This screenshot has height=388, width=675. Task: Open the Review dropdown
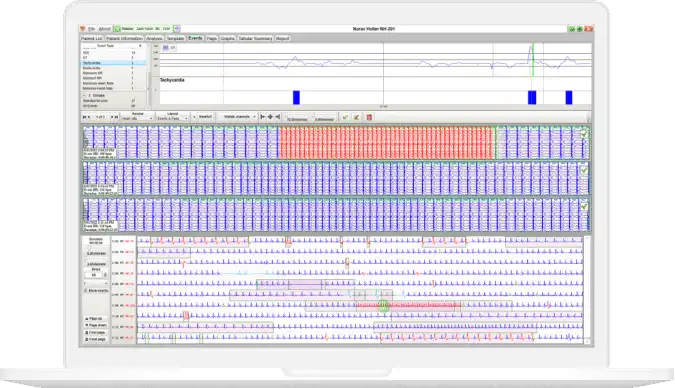[x=137, y=118]
